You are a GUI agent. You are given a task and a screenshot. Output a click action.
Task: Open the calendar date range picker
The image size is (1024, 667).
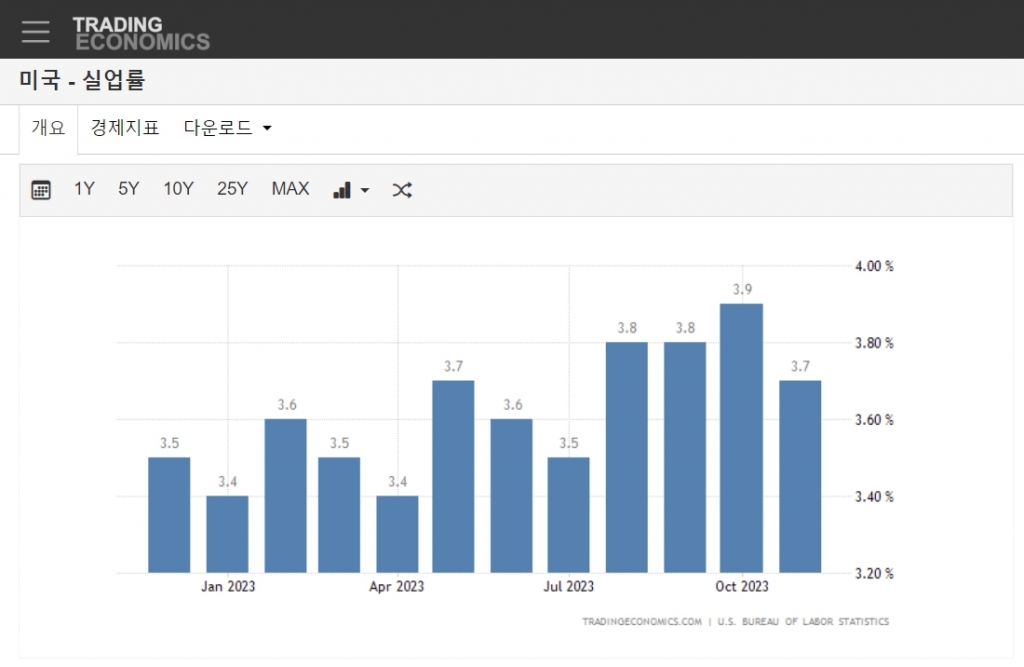[x=41, y=190]
